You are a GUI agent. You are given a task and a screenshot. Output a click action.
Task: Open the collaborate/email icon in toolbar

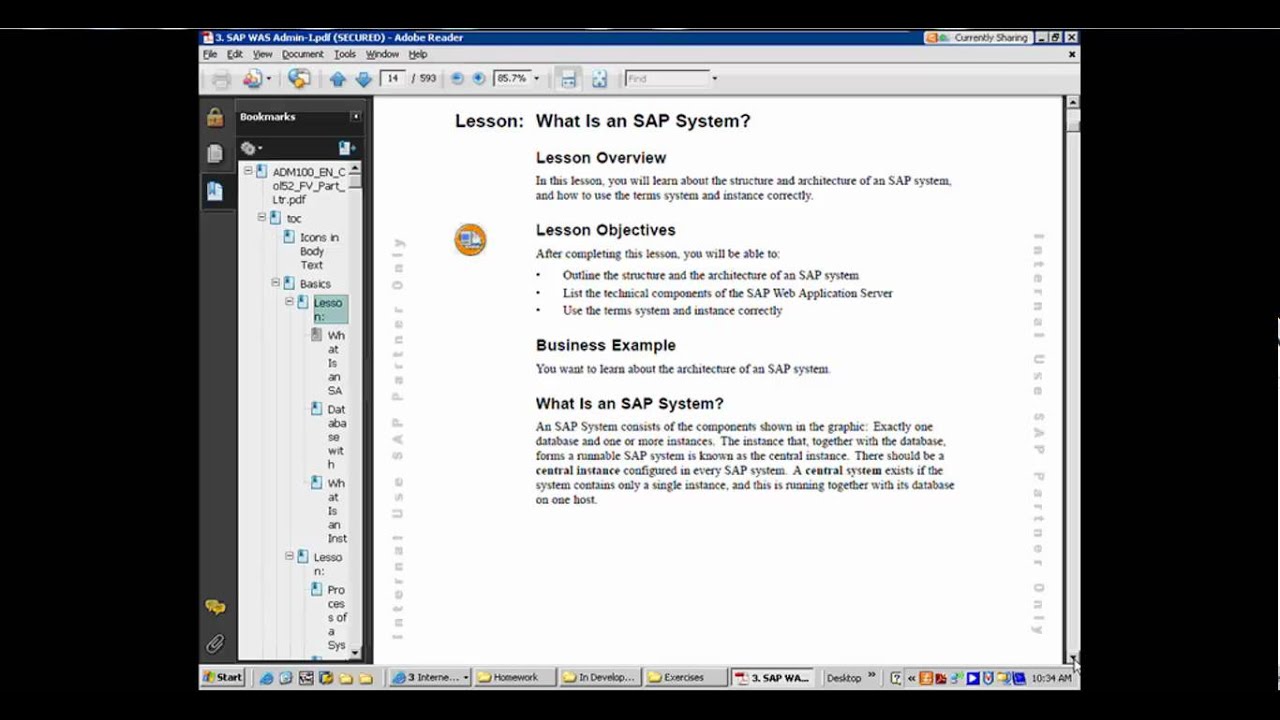[x=252, y=79]
